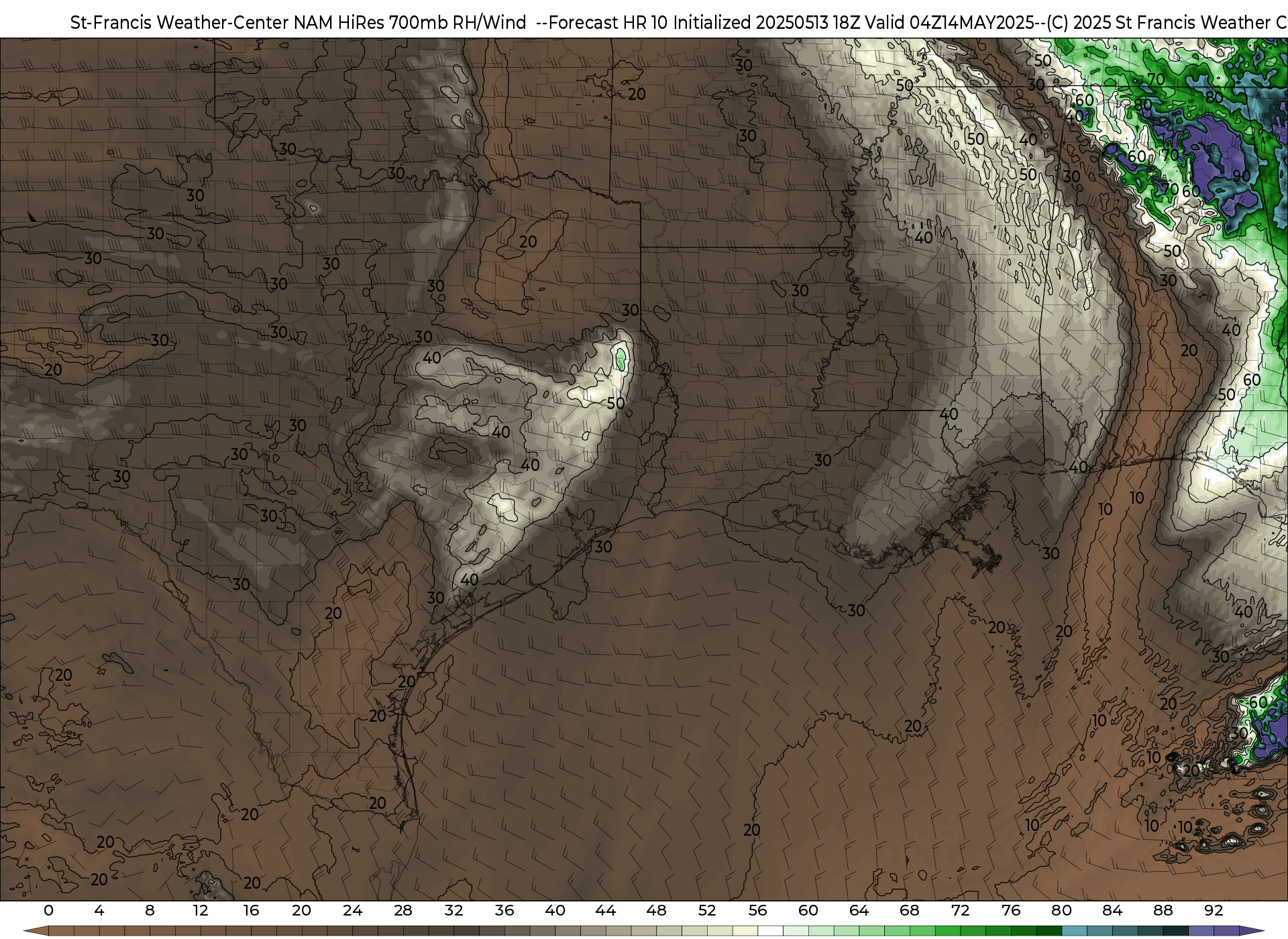Click the colorbar label 24

click(352, 911)
